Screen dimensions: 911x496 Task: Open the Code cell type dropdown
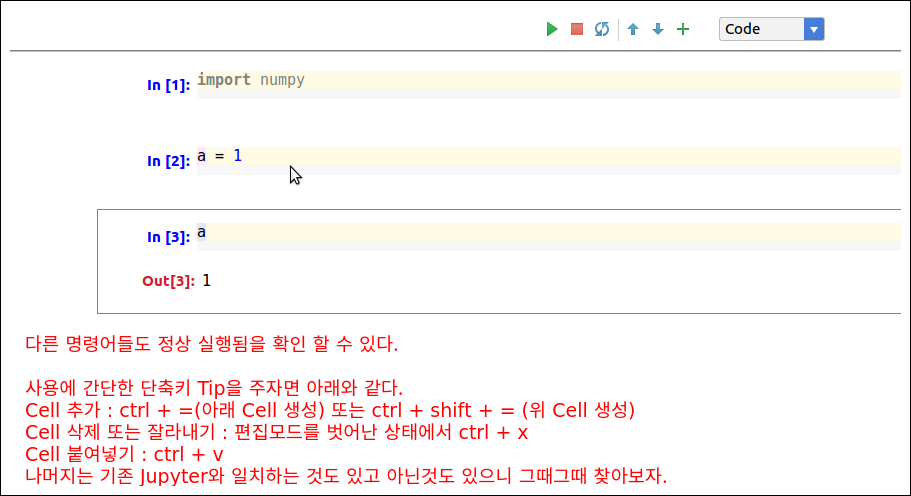click(x=772, y=29)
